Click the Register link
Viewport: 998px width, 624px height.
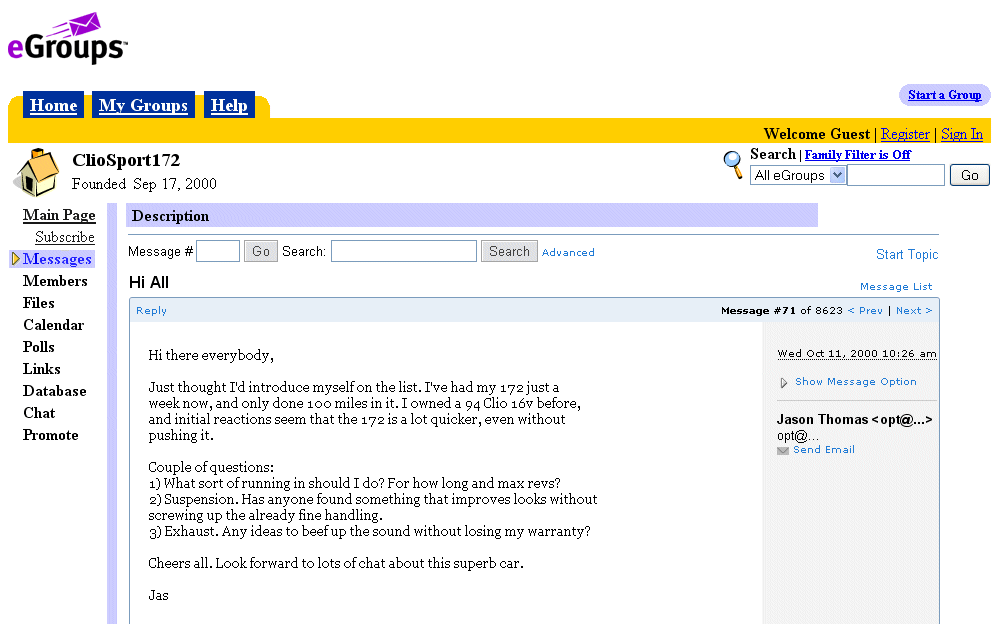tap(905, 134)
